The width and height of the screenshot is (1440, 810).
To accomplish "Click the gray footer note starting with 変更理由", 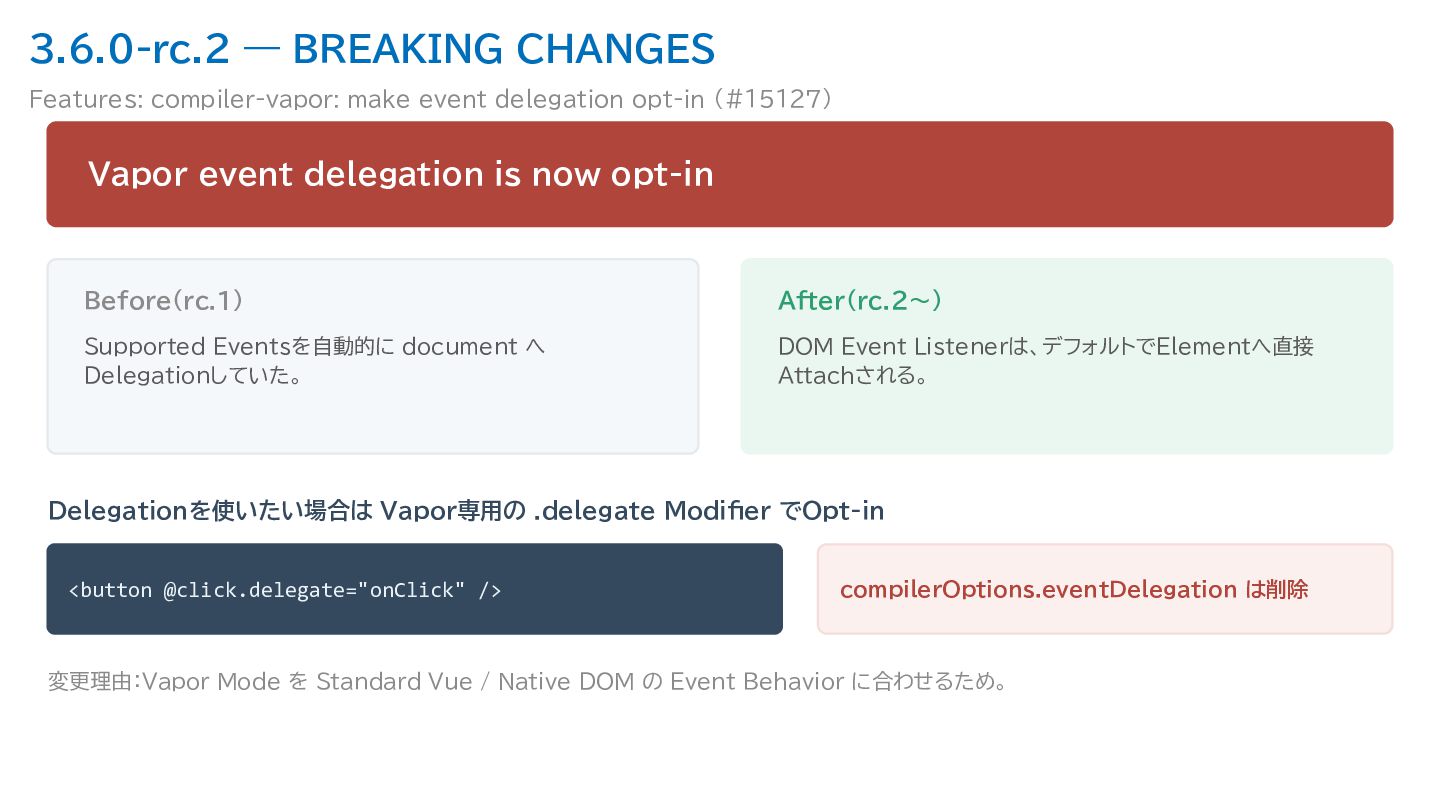I will 527,682.
